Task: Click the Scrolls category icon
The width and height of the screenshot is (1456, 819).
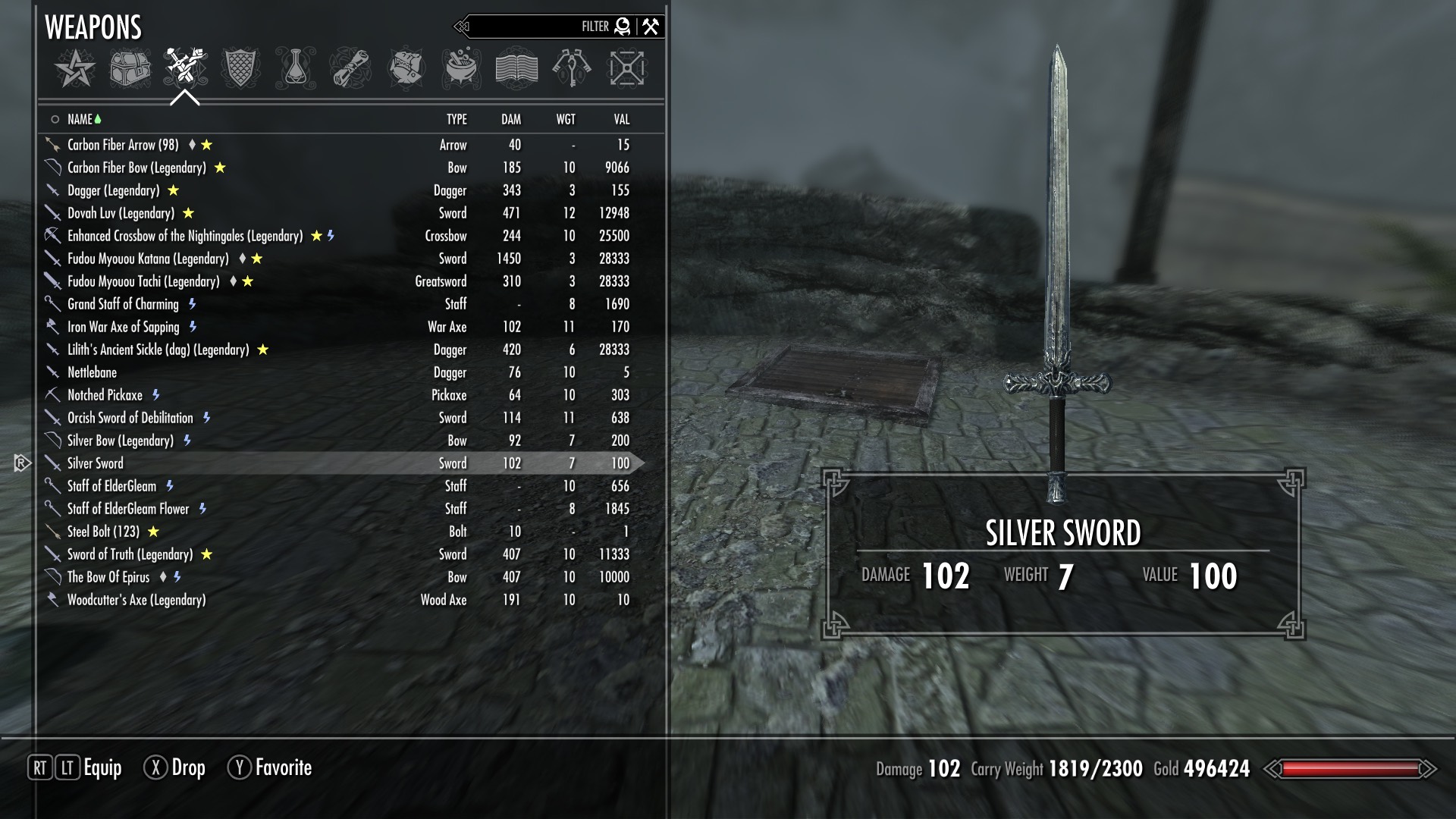Action: coord(350,68)
